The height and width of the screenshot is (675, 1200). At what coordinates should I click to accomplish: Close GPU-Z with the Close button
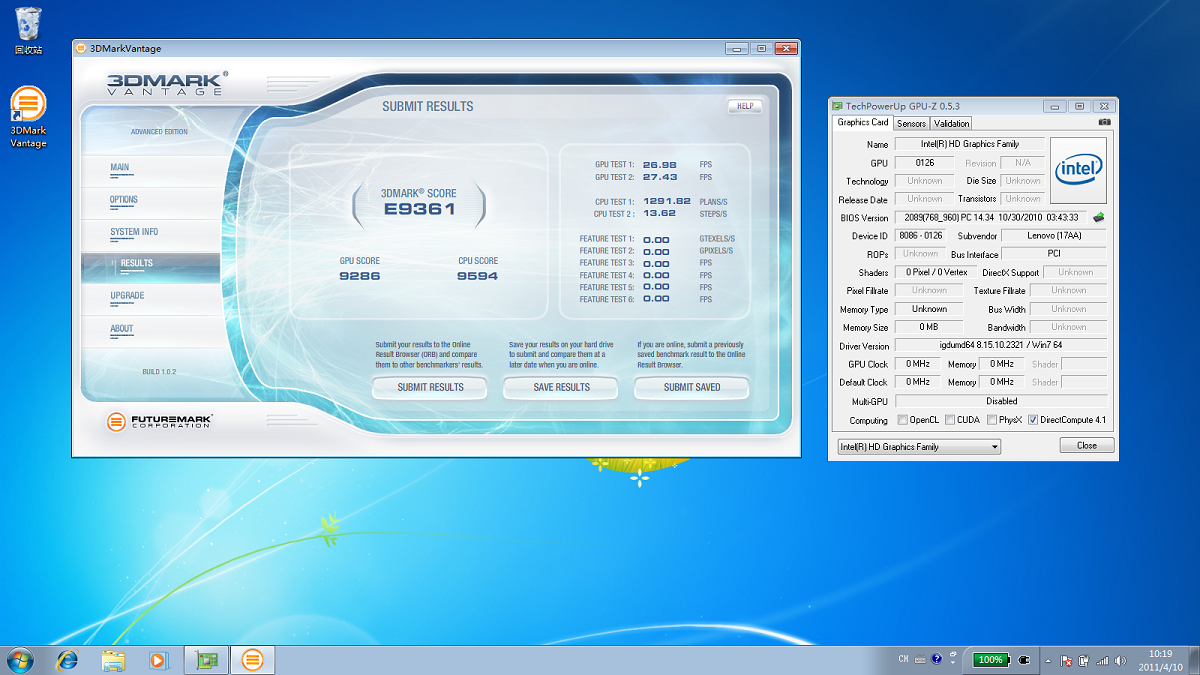(1087, 446)
